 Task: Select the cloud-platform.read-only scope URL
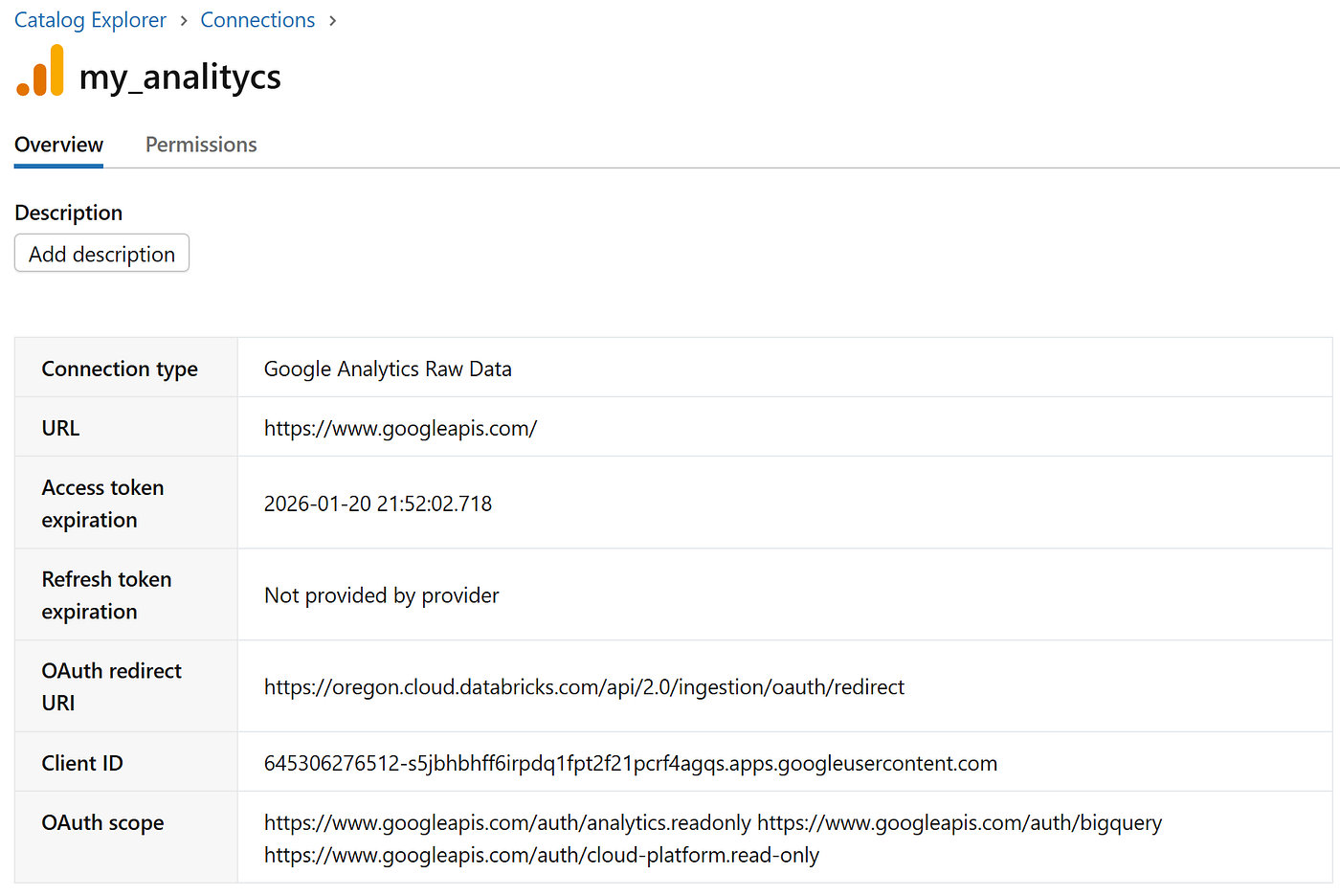click(x=542, y=855)
